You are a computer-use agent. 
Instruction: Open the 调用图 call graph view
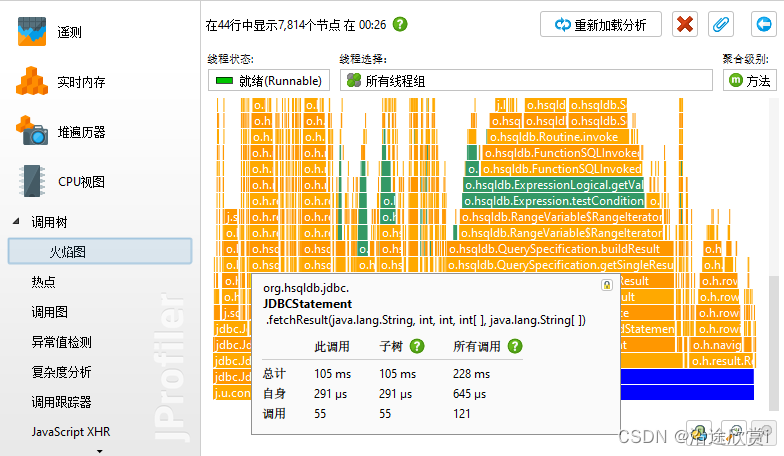pos(50,312)
